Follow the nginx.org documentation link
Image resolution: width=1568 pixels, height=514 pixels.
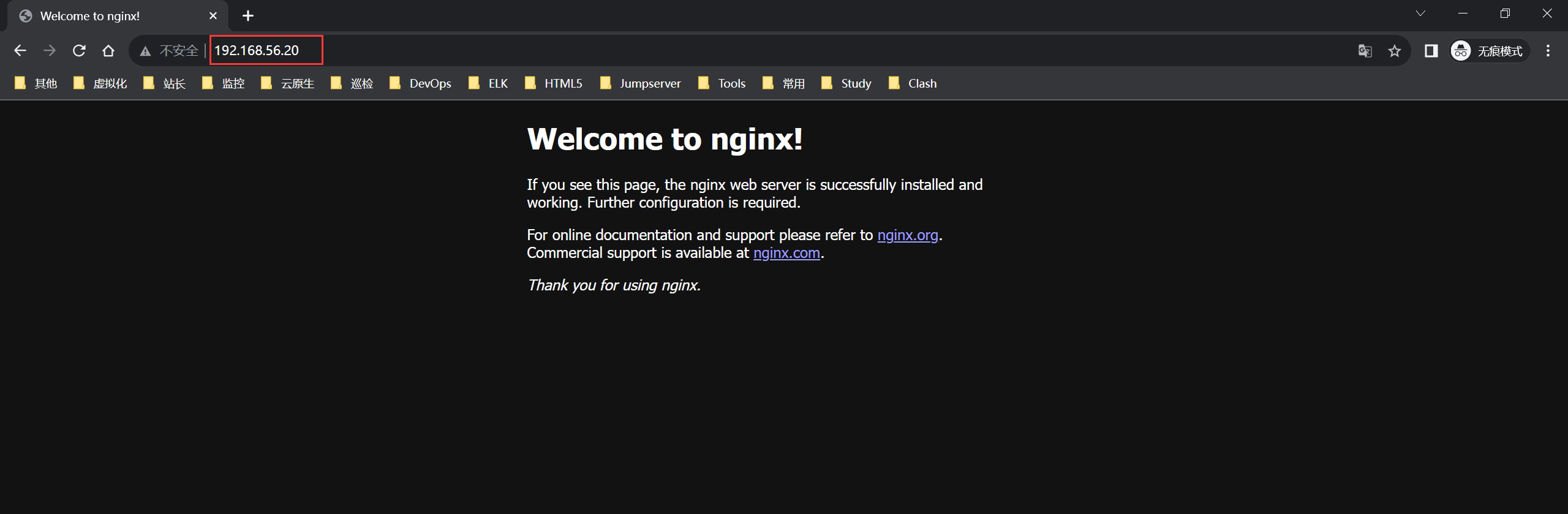click(x=908, y=235)
